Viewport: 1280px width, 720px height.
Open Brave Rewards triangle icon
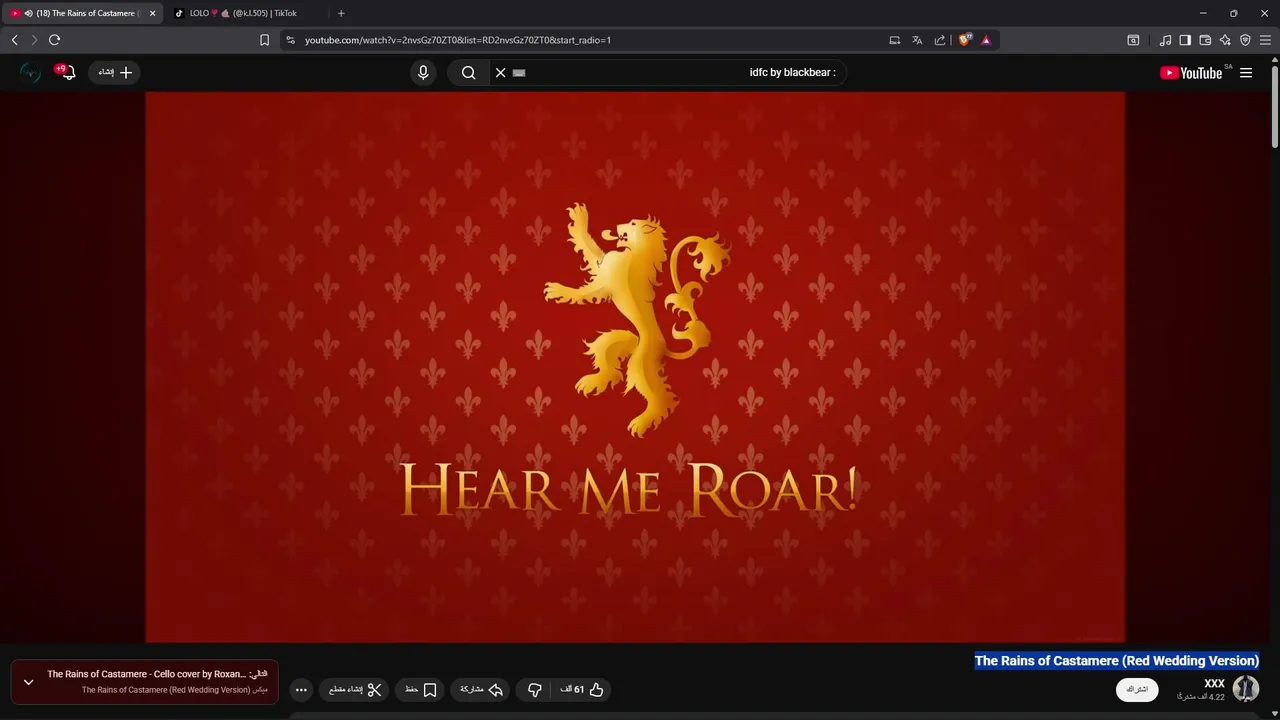click(986, 40)
